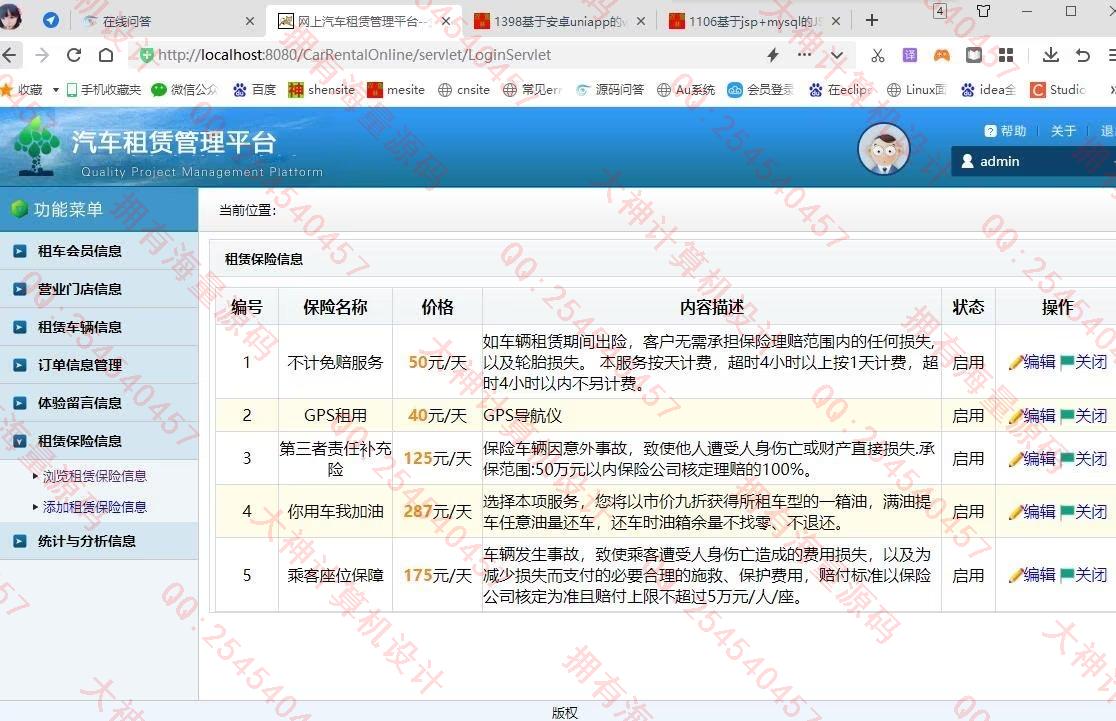Close the 你用车我加油 row
The width and height of the screenshot is (1116, 721).
coord(1084,512)
